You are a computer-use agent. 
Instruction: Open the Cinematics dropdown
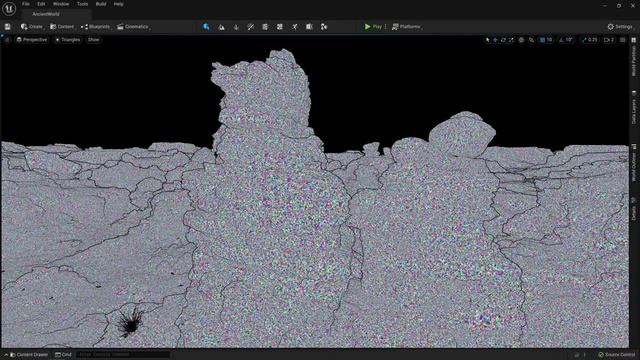point(133,27)
